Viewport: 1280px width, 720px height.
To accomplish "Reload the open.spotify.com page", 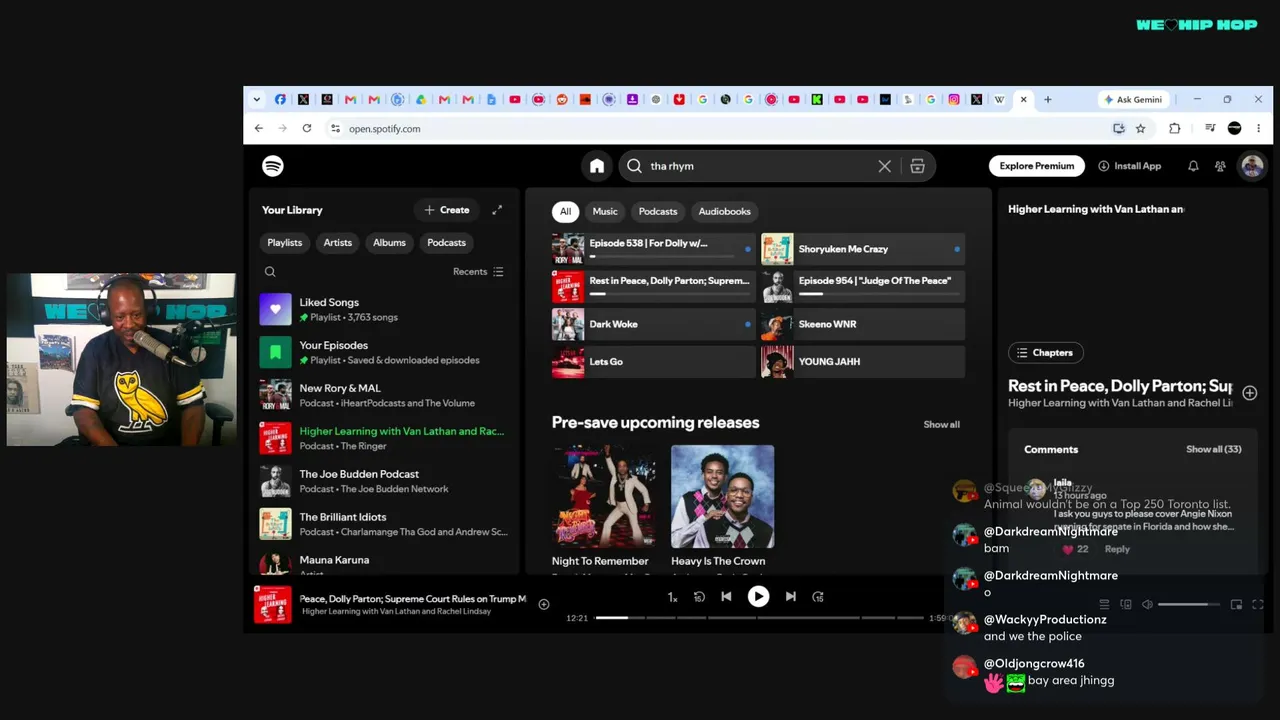I will click(x=306, y=128).
